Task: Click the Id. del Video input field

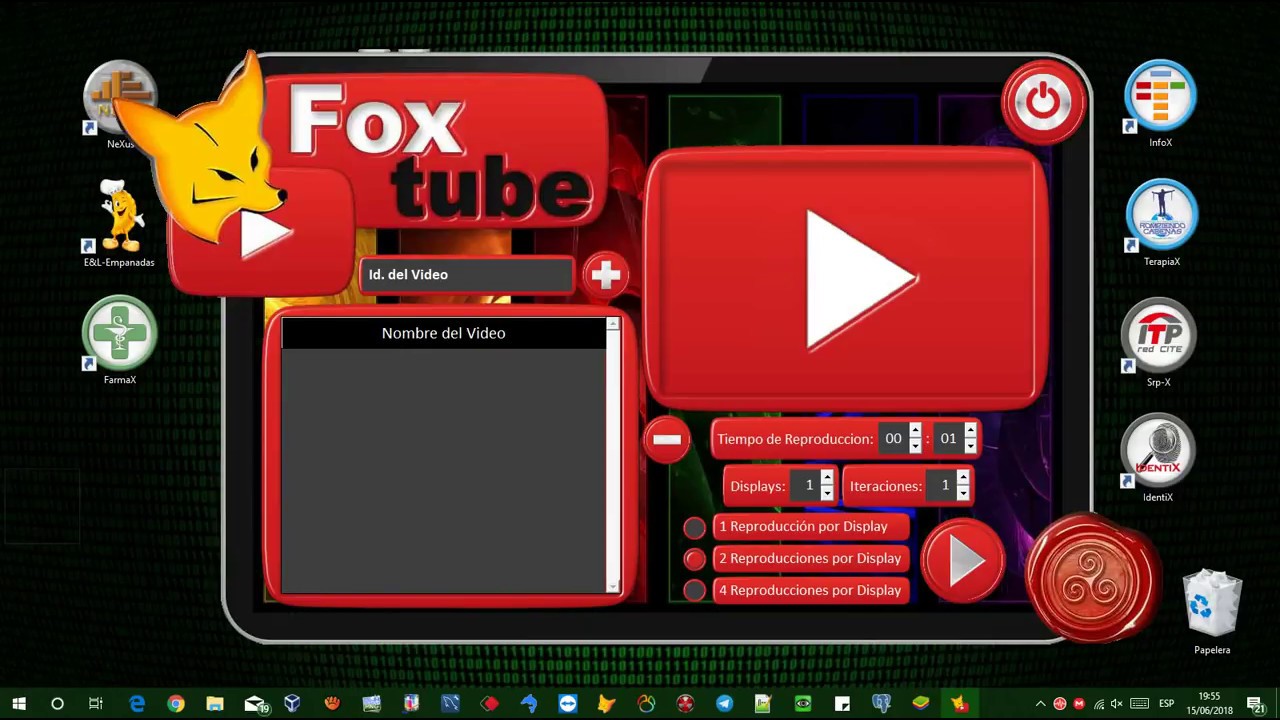Action: pyautogui.click(x=467, y=275)
